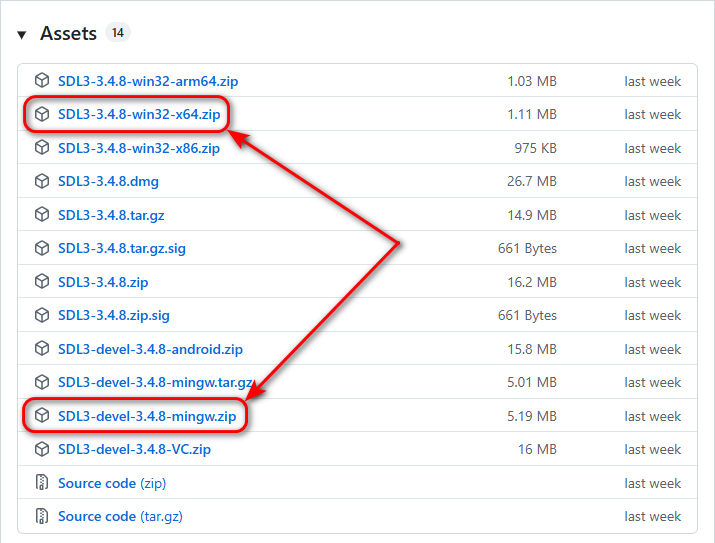Click package icon beside SDL3-devel-3.4.8-android.zip

tap(42, 348)
